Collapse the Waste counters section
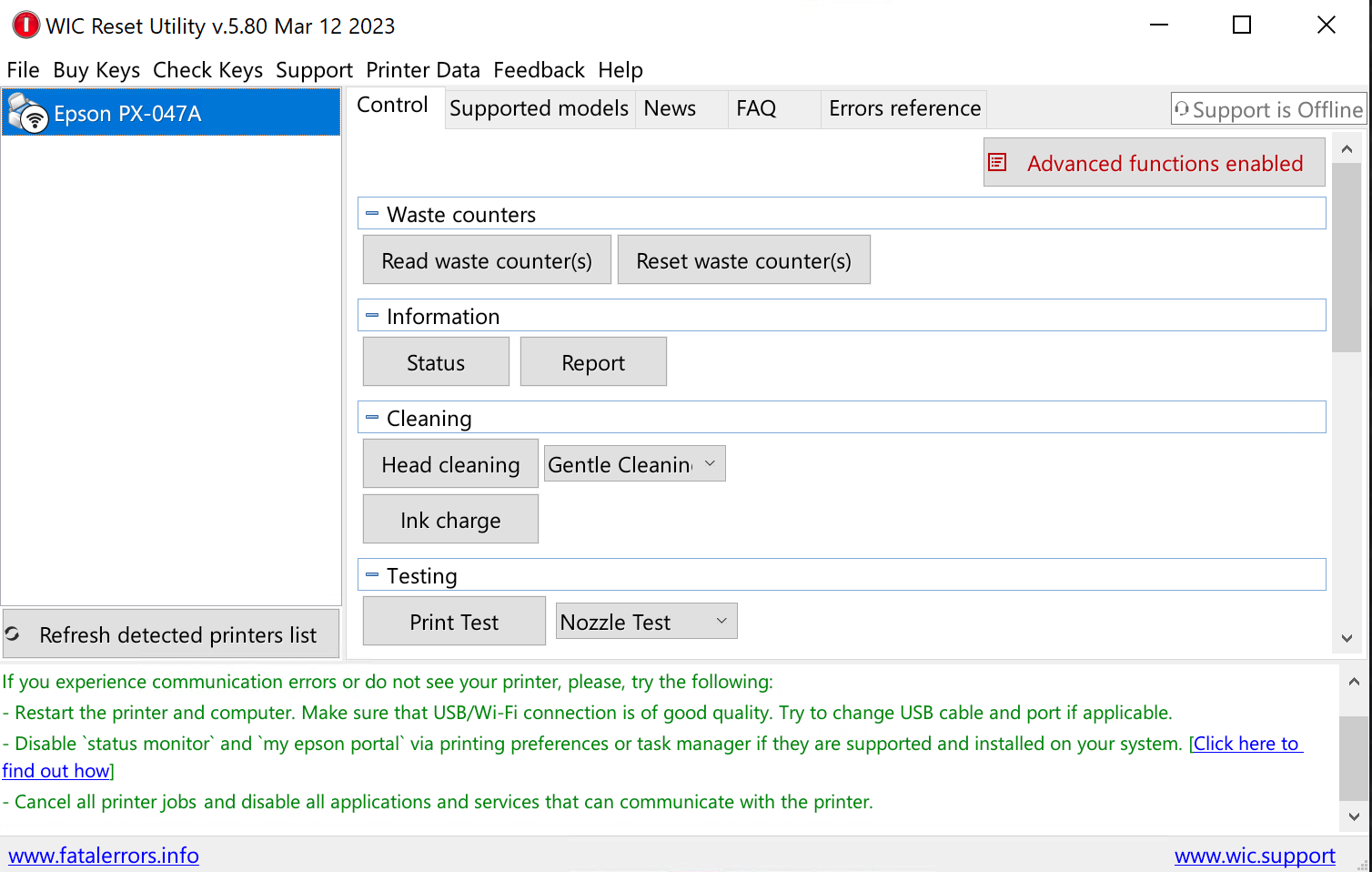 point(371,214)
